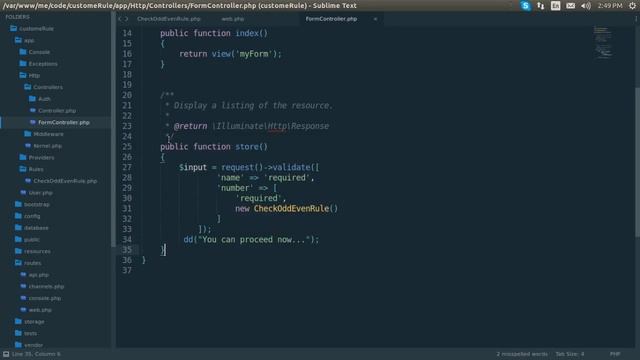Open the Skype tray icon
The image size is (640, 360).
click(525, 6)
